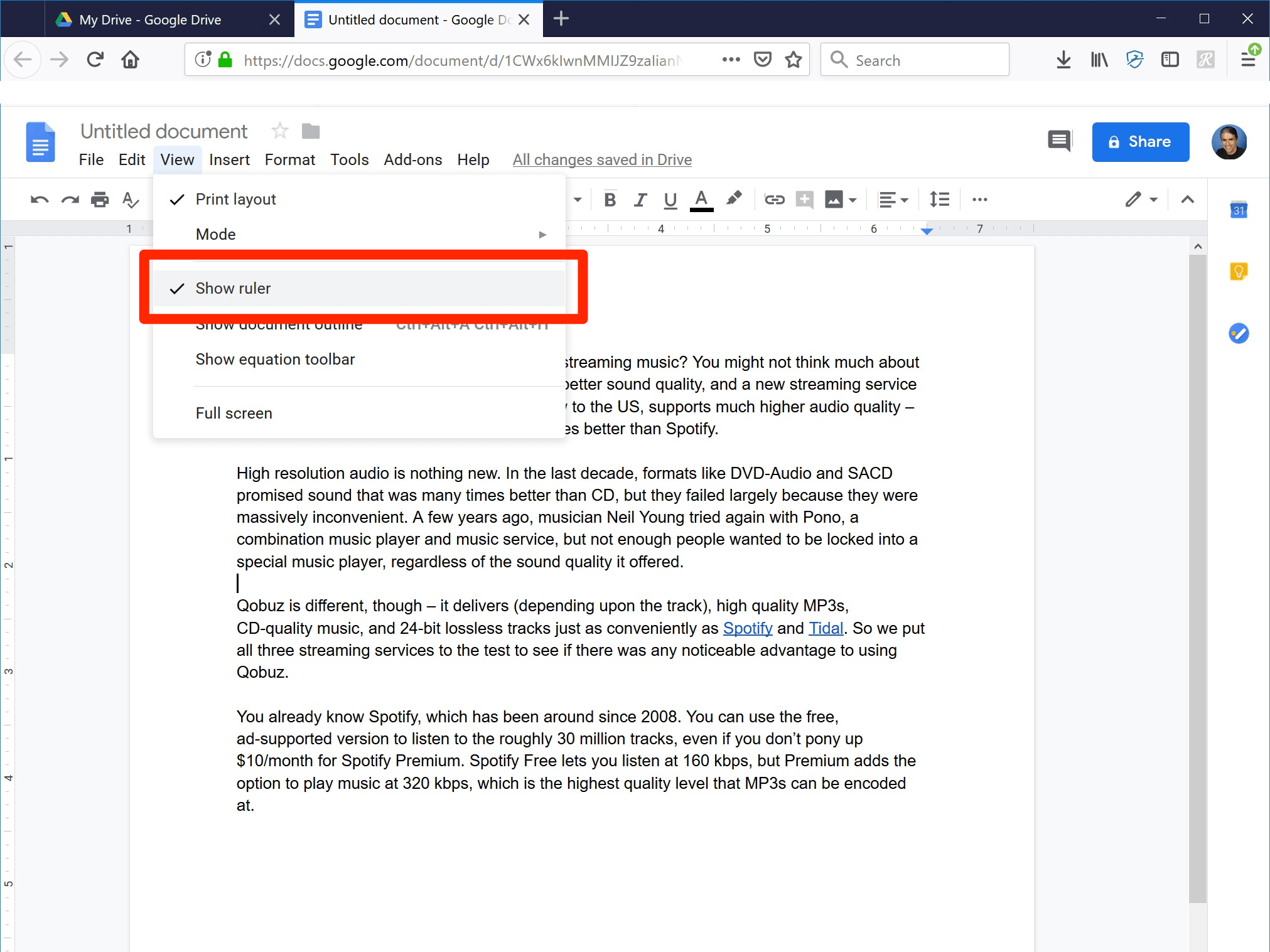Screen dimensions: 1270x952
Task: Close the Untitled document browser tab
Action: coord(524,19)
